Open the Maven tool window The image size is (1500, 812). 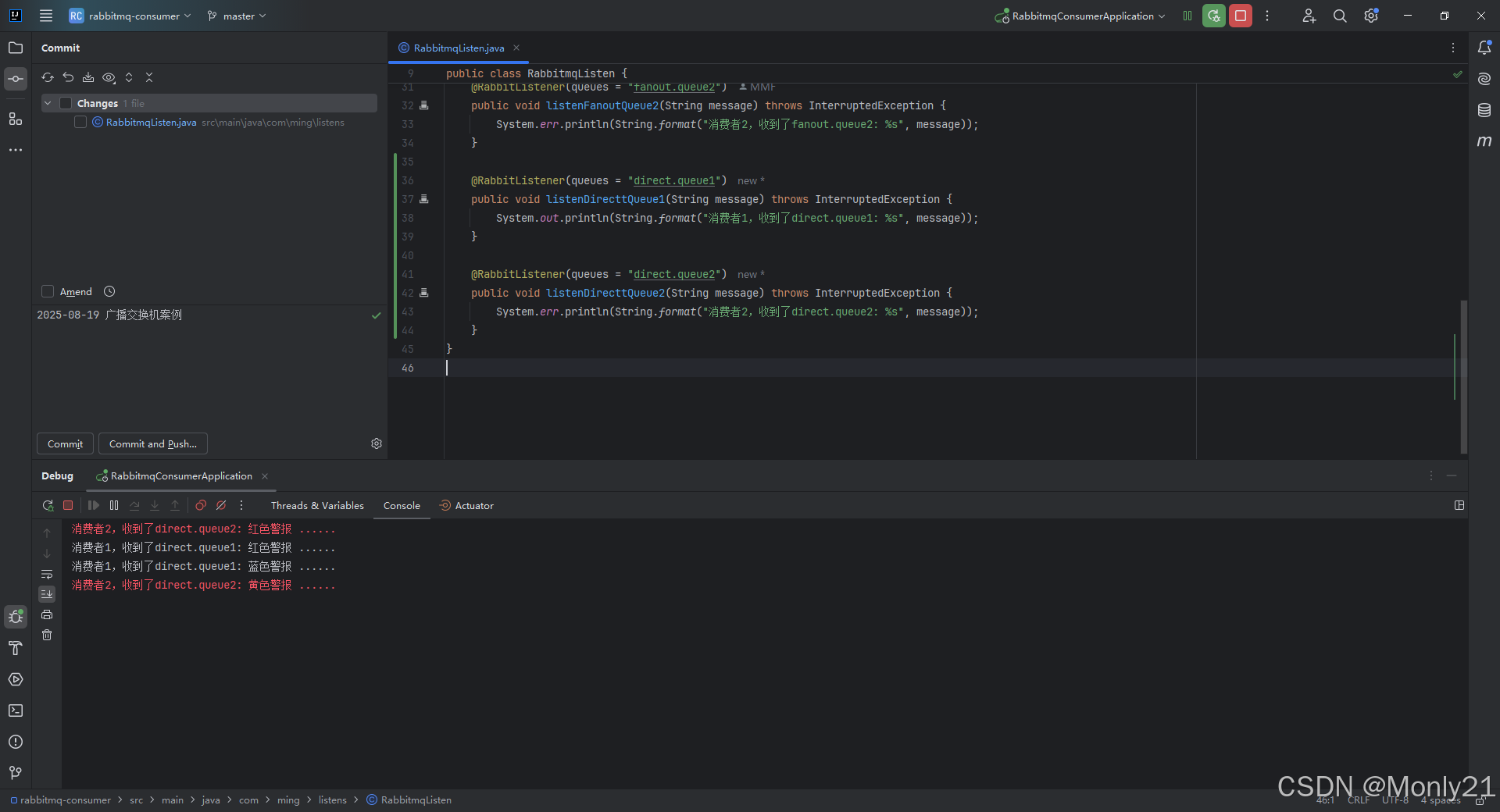[1484, 141]
